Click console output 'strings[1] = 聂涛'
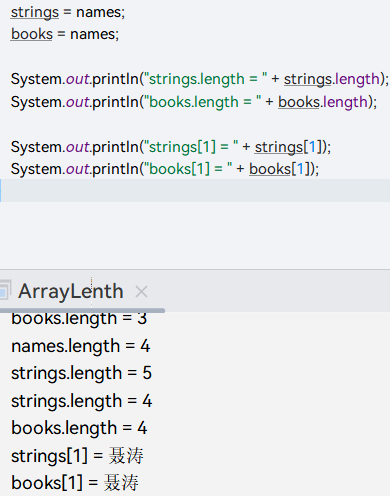 (x=77, y=456)
